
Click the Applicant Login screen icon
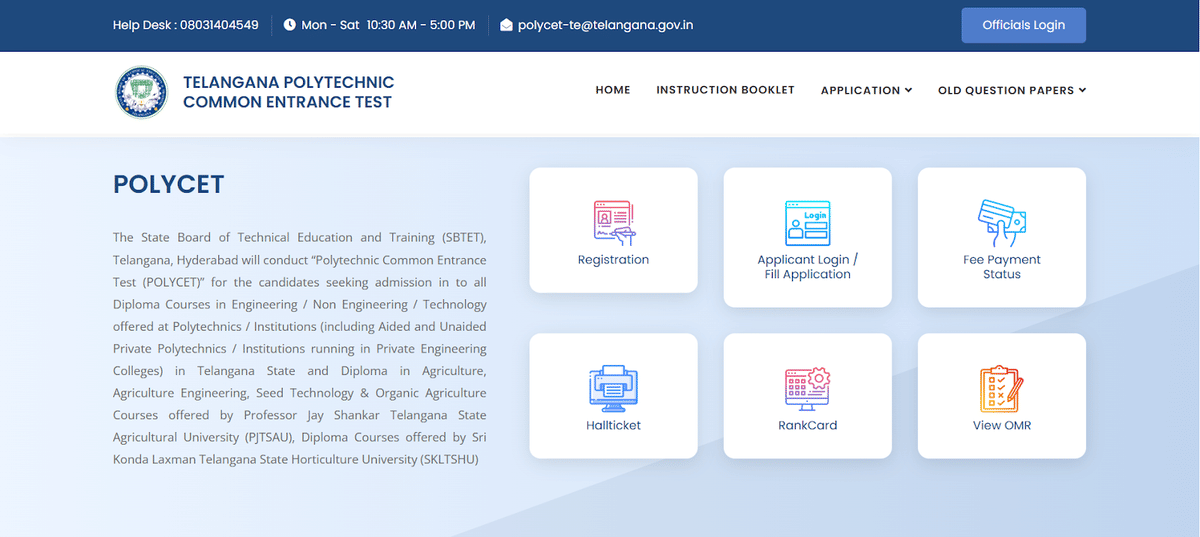click(807, 223)
